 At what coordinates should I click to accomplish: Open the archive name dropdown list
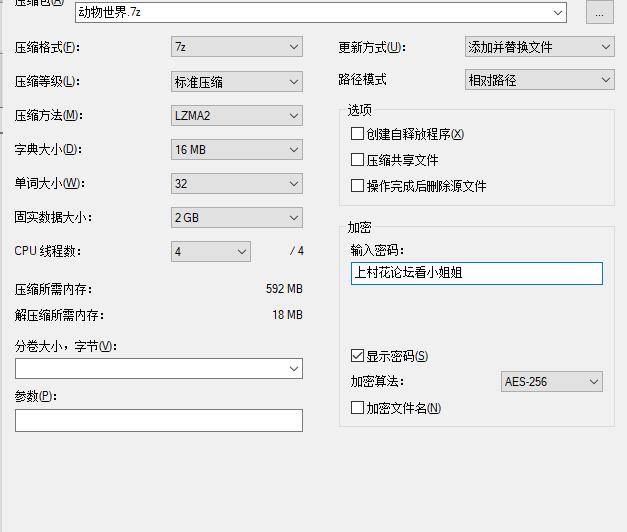[x=557, y=12]
